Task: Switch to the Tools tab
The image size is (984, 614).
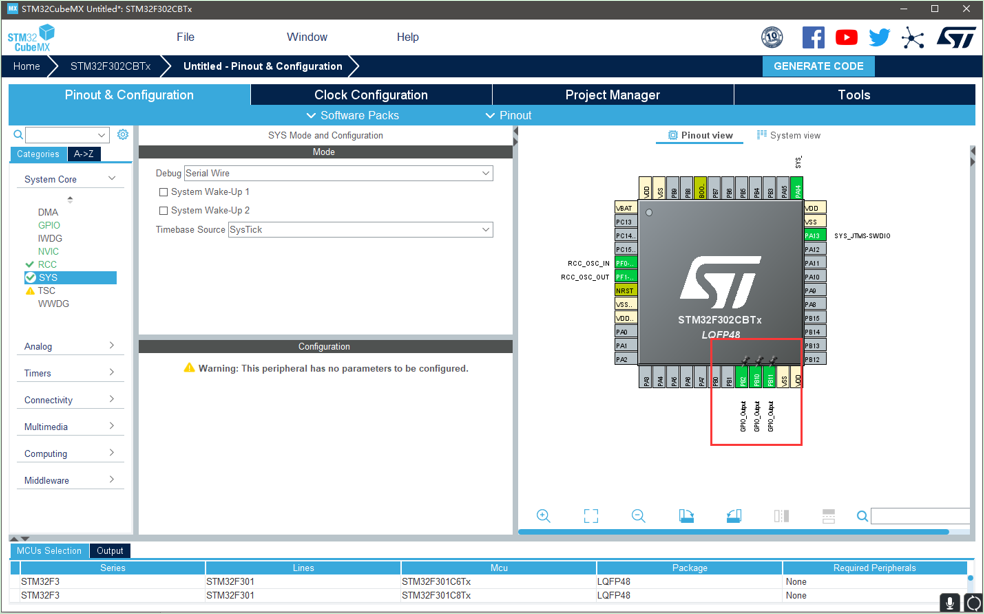Action: click(x=854, y=95)
